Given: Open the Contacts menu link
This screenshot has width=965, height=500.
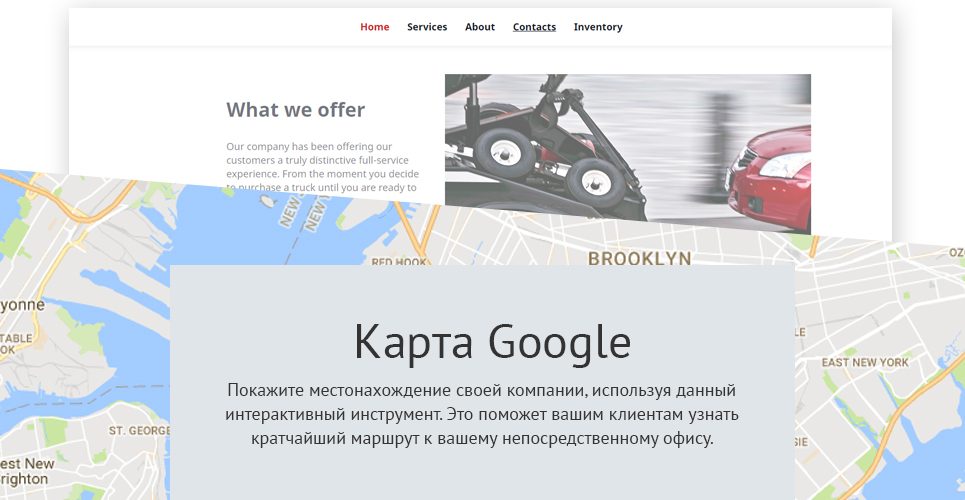Looking at the screenshot, I should (x=534, y=27).
